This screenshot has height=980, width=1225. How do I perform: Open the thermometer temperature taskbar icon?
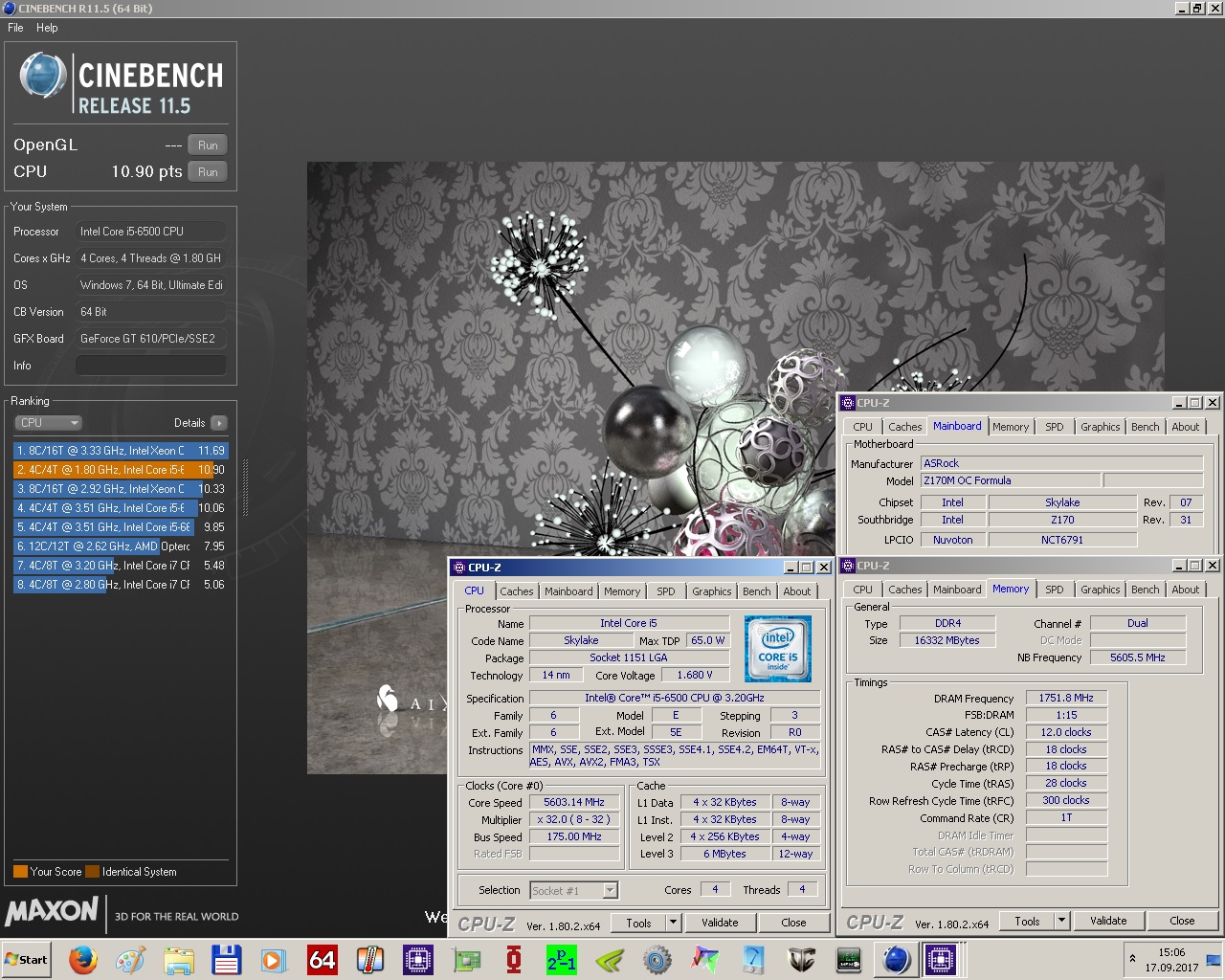click(370, 959)
